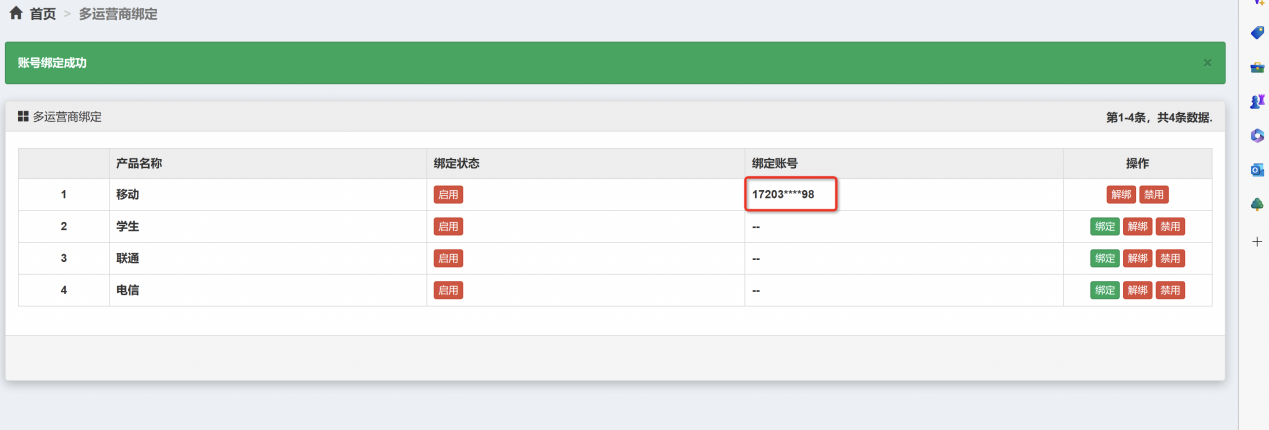The image size is (1269, 430).
Task: Click the 启用 status badge for 移动
Action: coord(448,195)
